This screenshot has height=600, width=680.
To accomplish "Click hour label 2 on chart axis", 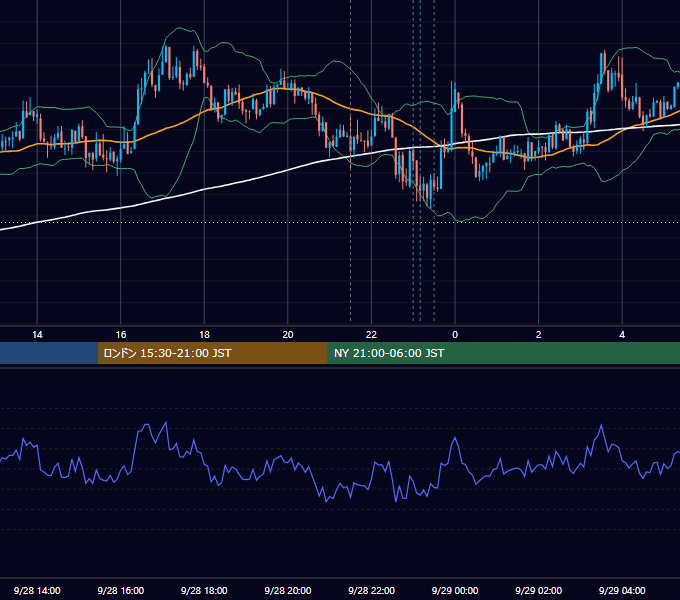I will pos(539,335).
